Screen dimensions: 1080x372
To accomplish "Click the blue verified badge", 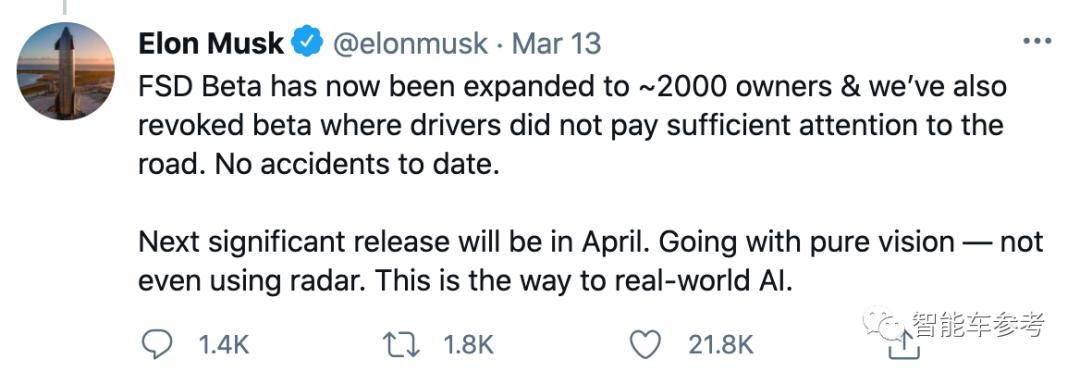I will pos(307,43).
